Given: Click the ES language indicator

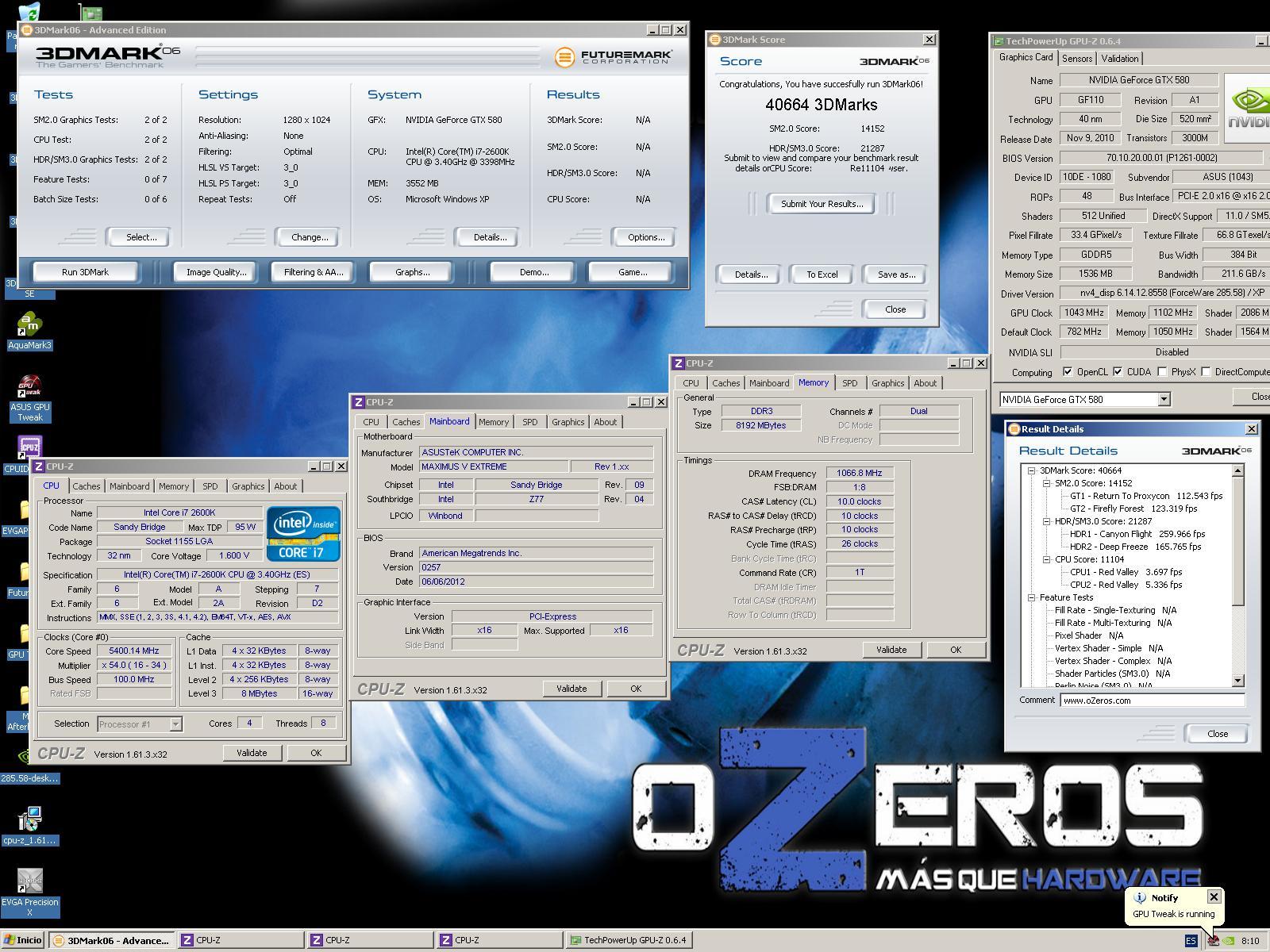Looking at the screenshot, I should pyautogui.click(x=1191, y=941).
